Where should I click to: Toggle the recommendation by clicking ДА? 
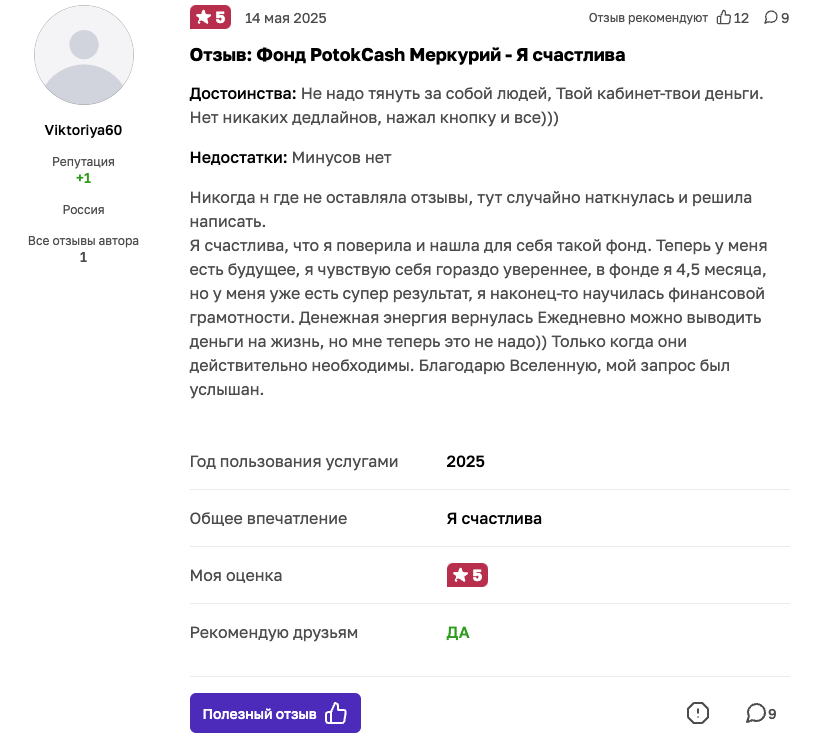458,632
